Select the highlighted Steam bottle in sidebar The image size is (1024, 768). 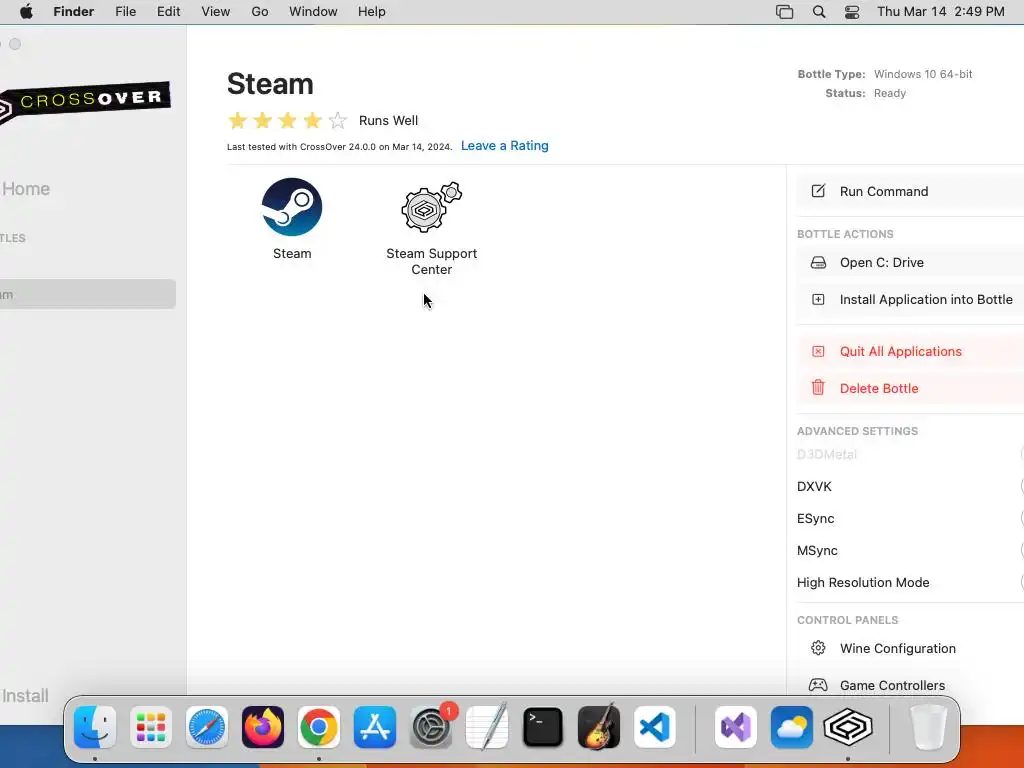[x=88, y=295]
